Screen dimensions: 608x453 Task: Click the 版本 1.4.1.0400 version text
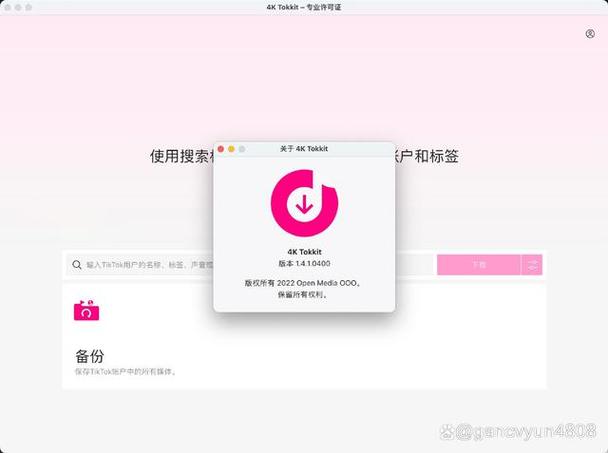[x=304, y=263]
